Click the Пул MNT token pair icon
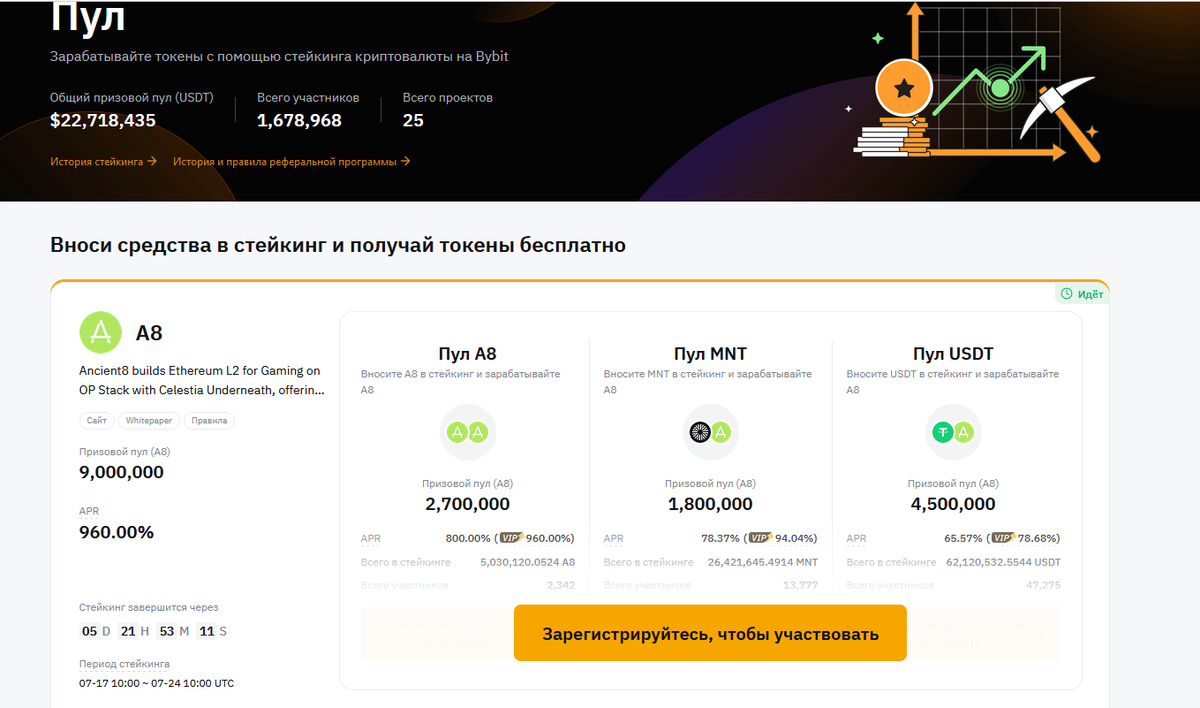The width and height of the screenshot is (1200, 708). point(710,432)
